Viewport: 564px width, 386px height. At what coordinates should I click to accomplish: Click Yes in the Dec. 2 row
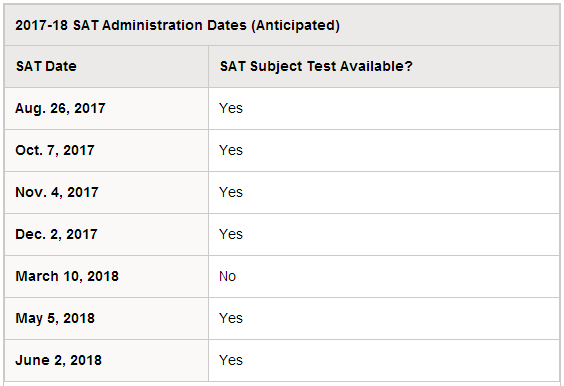pos(231,235)
